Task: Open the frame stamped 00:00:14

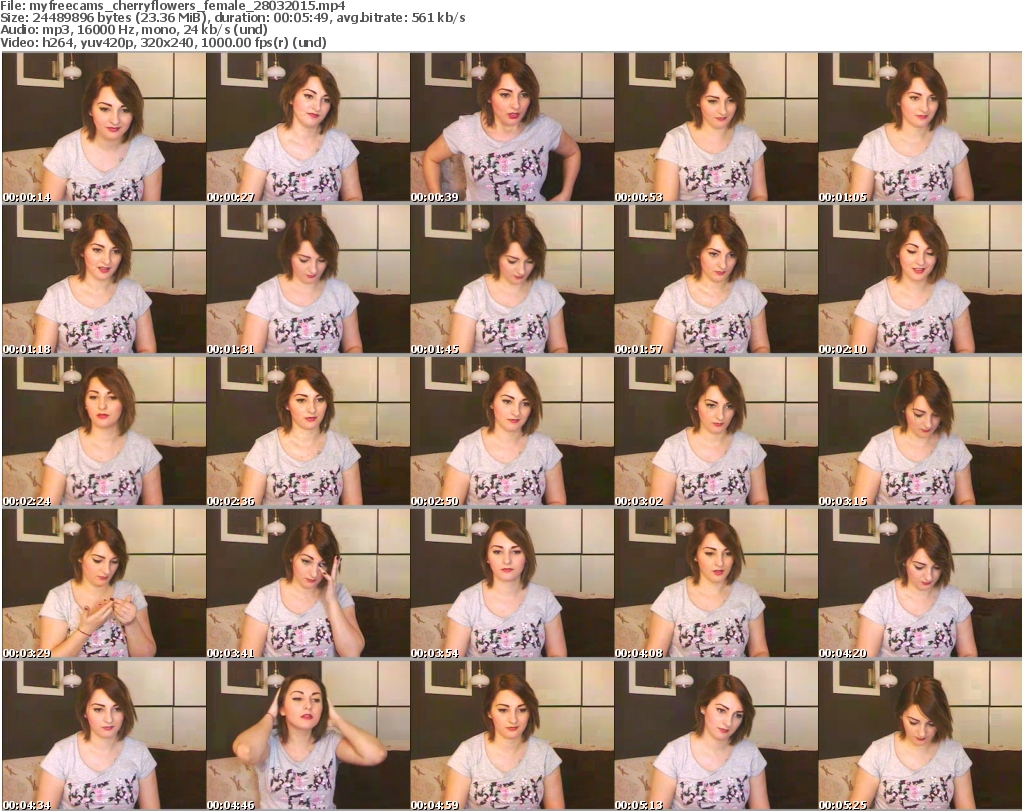Action: tap(104, 127)
